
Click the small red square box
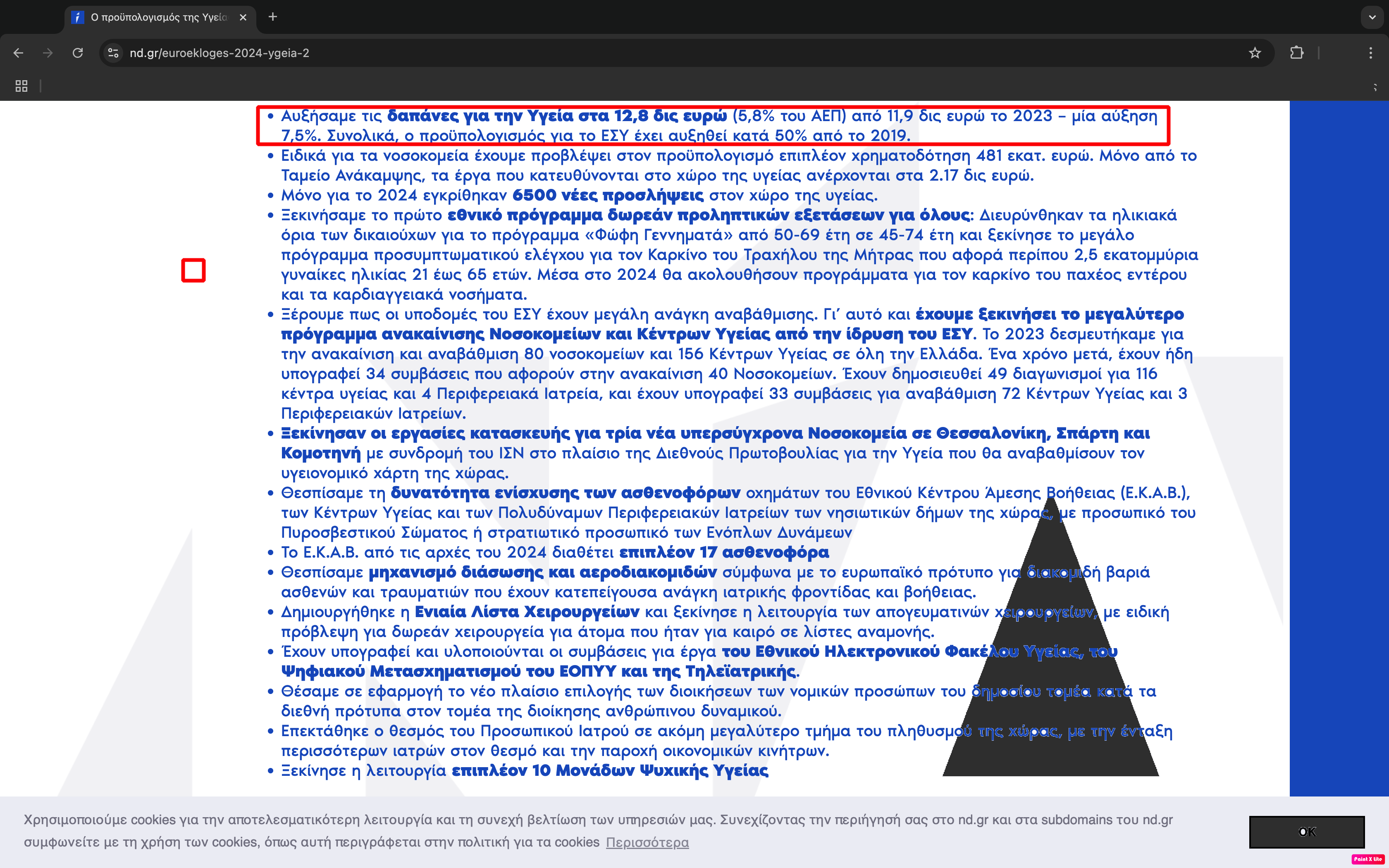point(193,270)
